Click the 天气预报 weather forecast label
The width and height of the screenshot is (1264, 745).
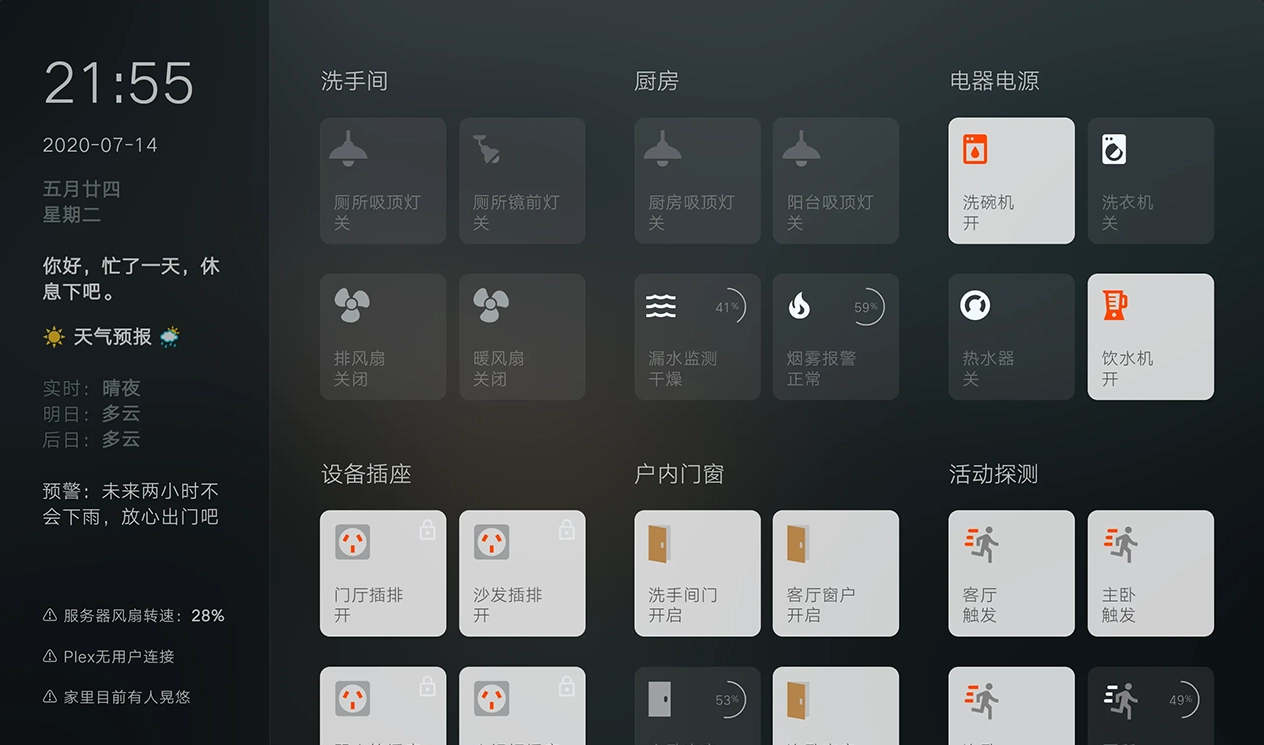coord(113,337)
